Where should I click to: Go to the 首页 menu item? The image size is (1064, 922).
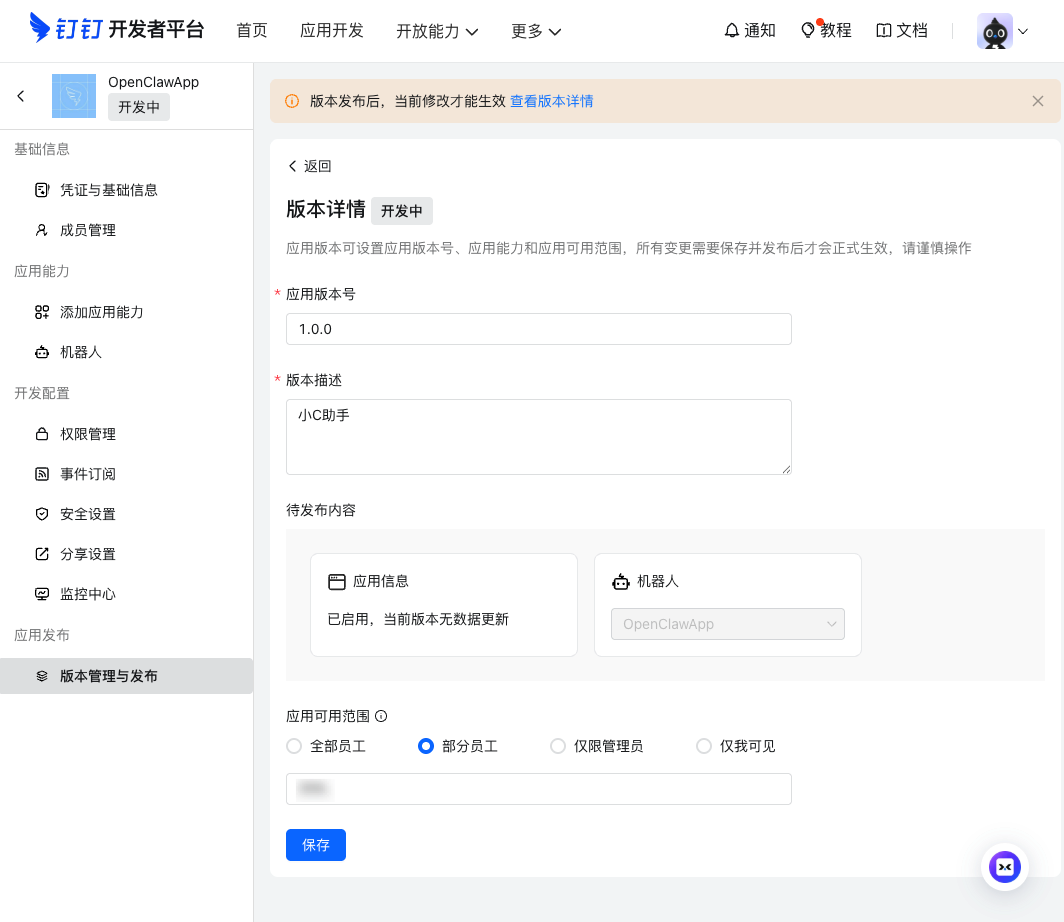252,31
